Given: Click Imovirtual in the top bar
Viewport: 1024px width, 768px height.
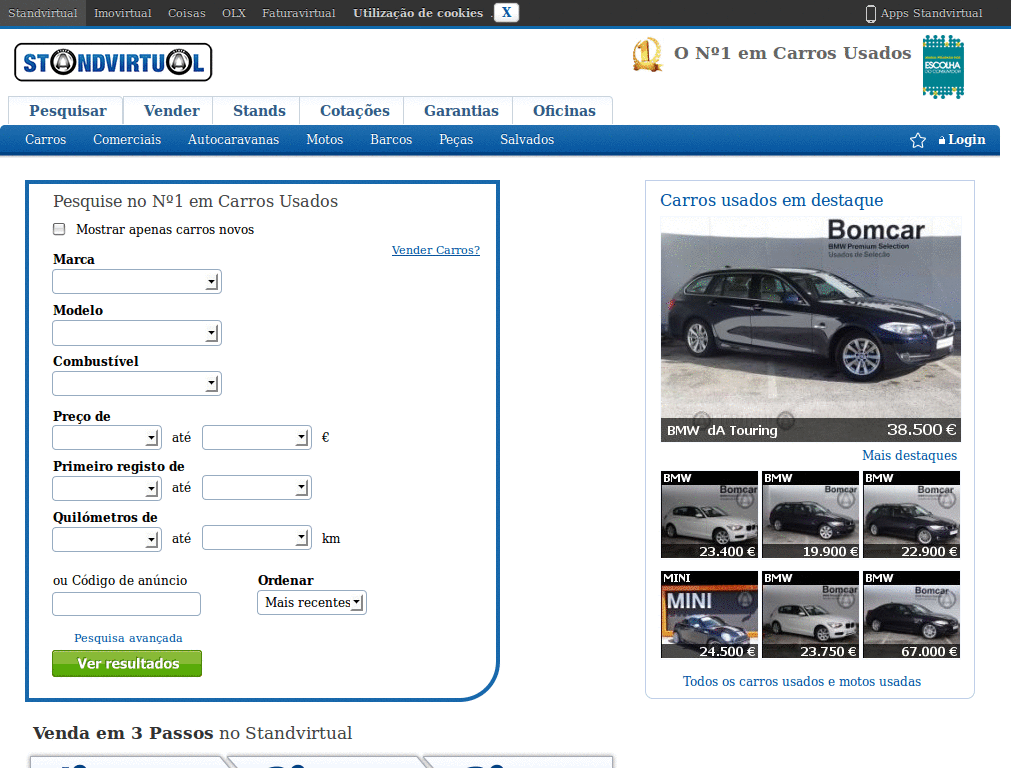Looking at the screenshot, I should pyautogui.click(x=123, y=13).
